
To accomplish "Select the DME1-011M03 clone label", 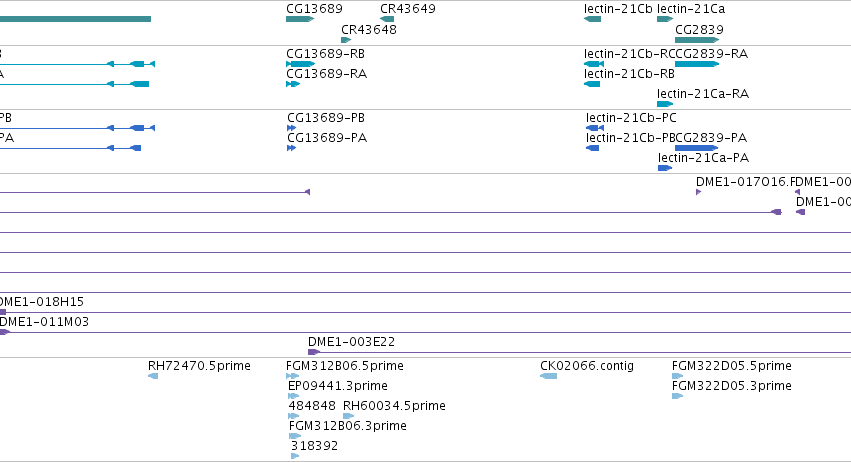I will (44, 322).
